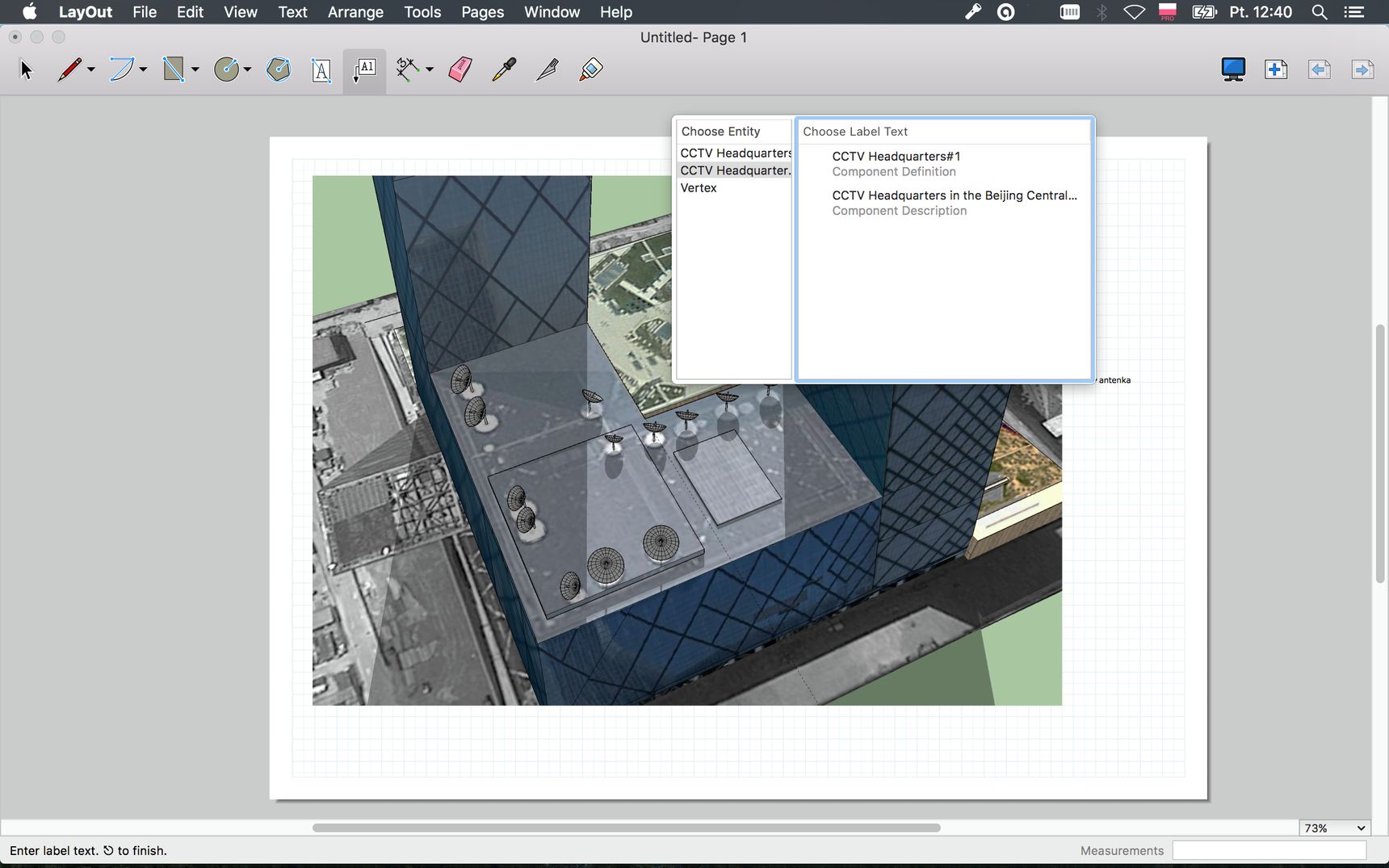
Task: Select the Split knife tool
Action: pos(548,70)
